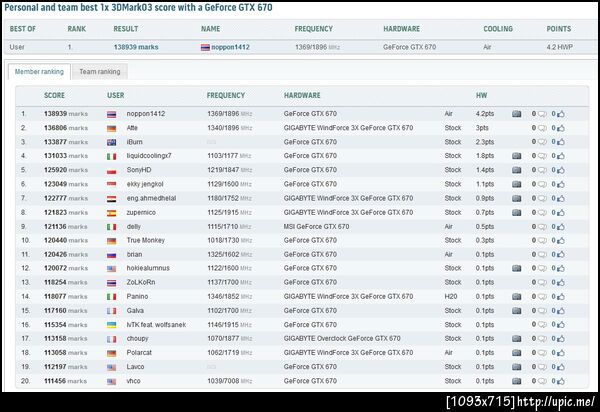600x412 pixels.
Task: View screenshot icon for eng.ahmedhelal
Action: [516, 198]
